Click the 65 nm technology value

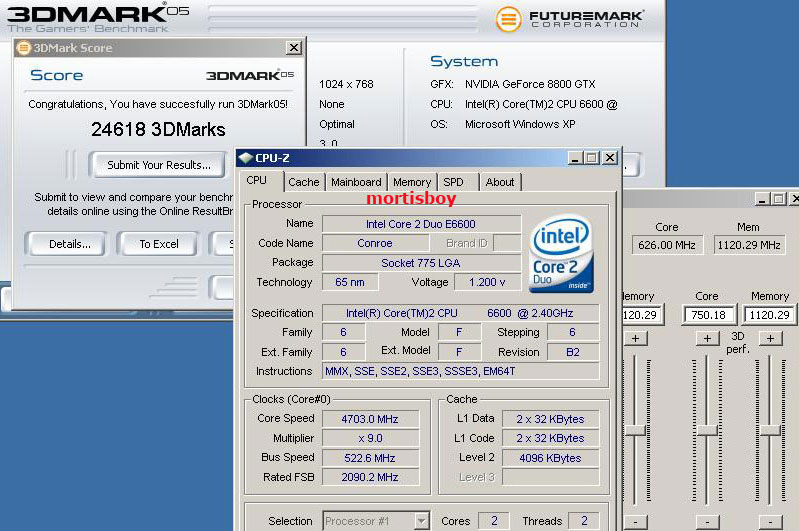pyautogui.click(x=350, y=282)
